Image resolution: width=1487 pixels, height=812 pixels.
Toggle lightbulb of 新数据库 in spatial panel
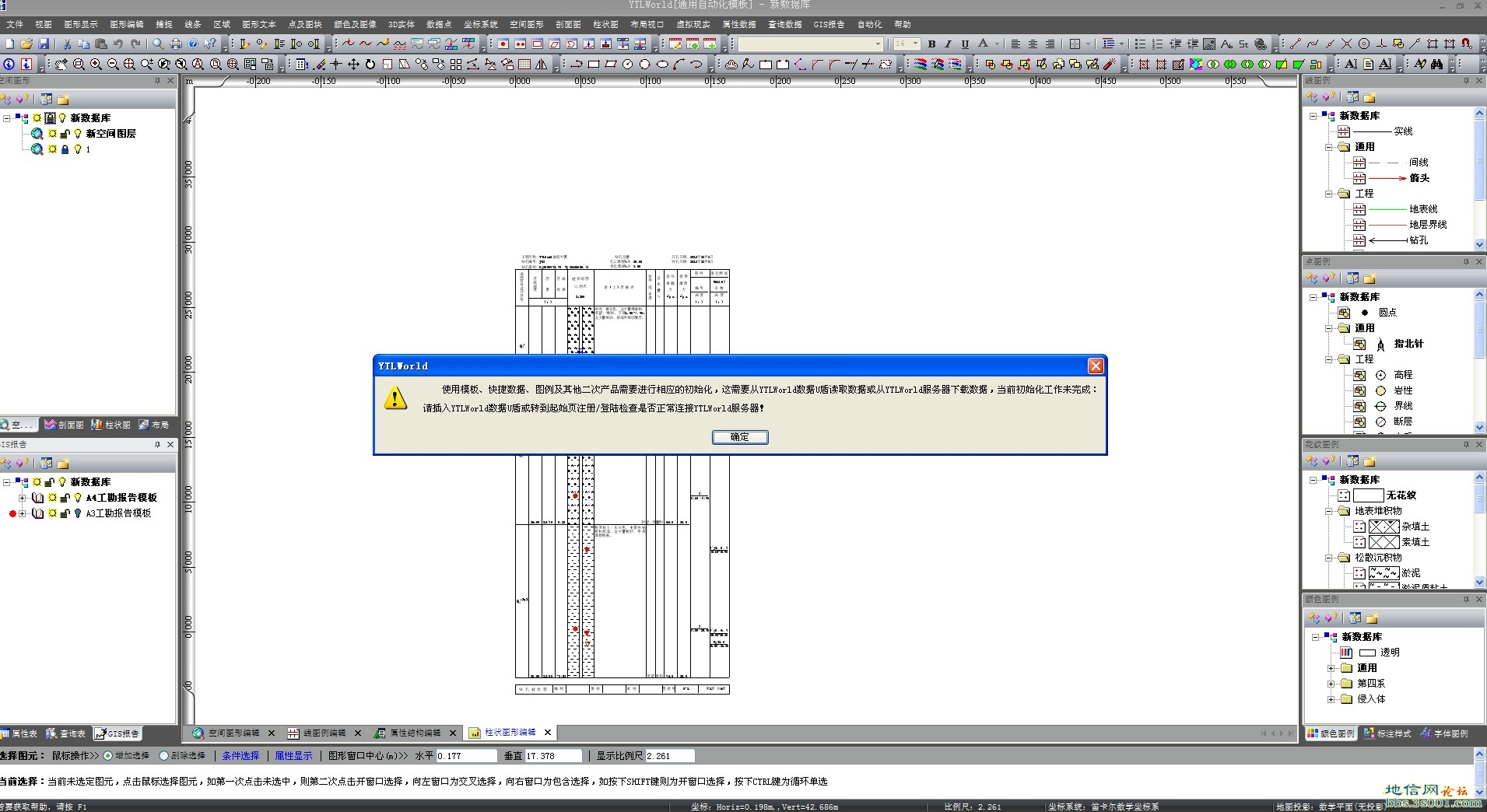point(62,118)
